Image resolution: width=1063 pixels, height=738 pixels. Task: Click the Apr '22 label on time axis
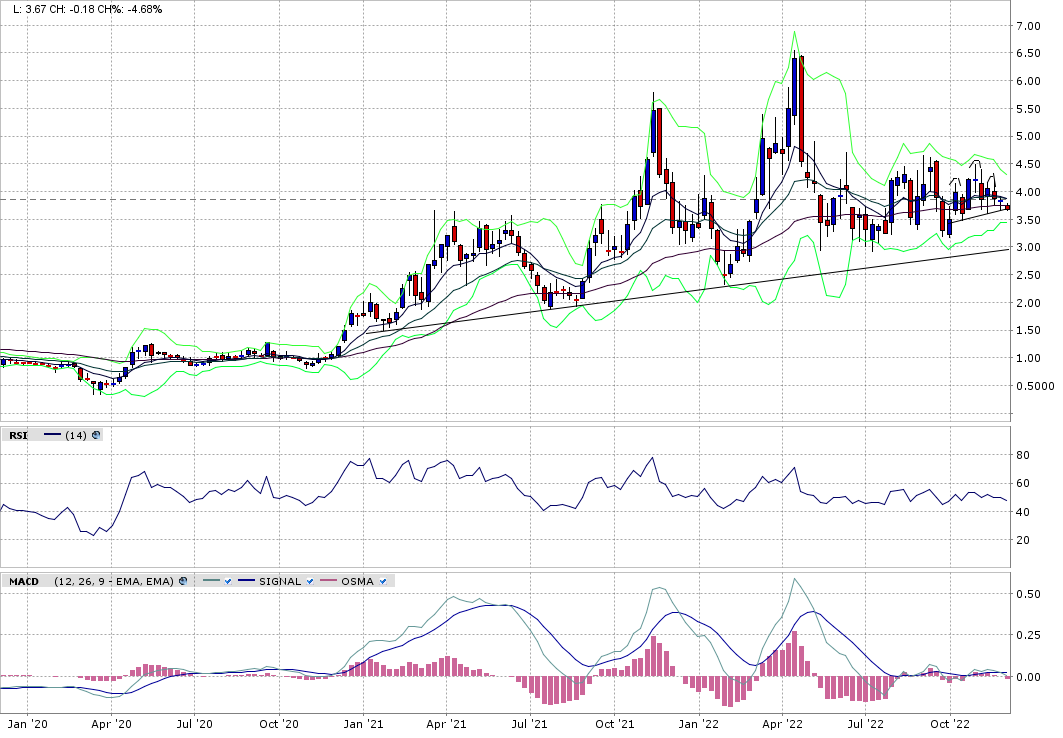(x=784, y=723)
